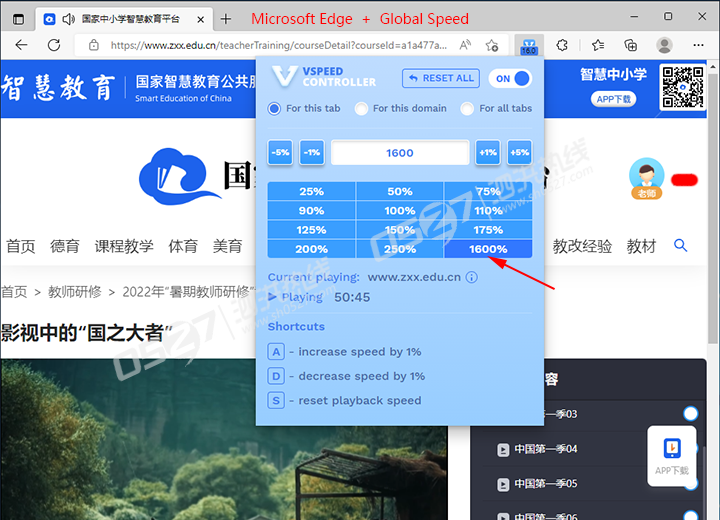The width and height of the screenshot is (720, 520).
Task: View site info lock icon
Action: click(94, 45)
